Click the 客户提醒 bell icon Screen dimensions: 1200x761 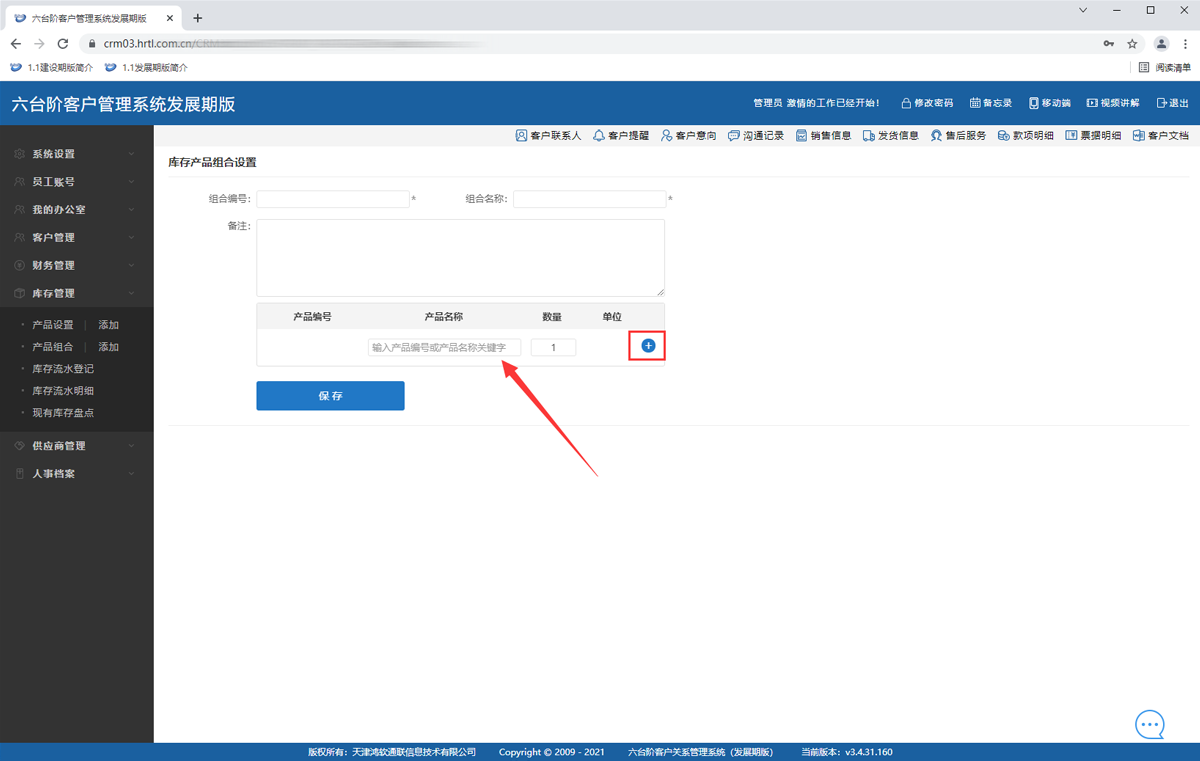click(x=599, y=135)
